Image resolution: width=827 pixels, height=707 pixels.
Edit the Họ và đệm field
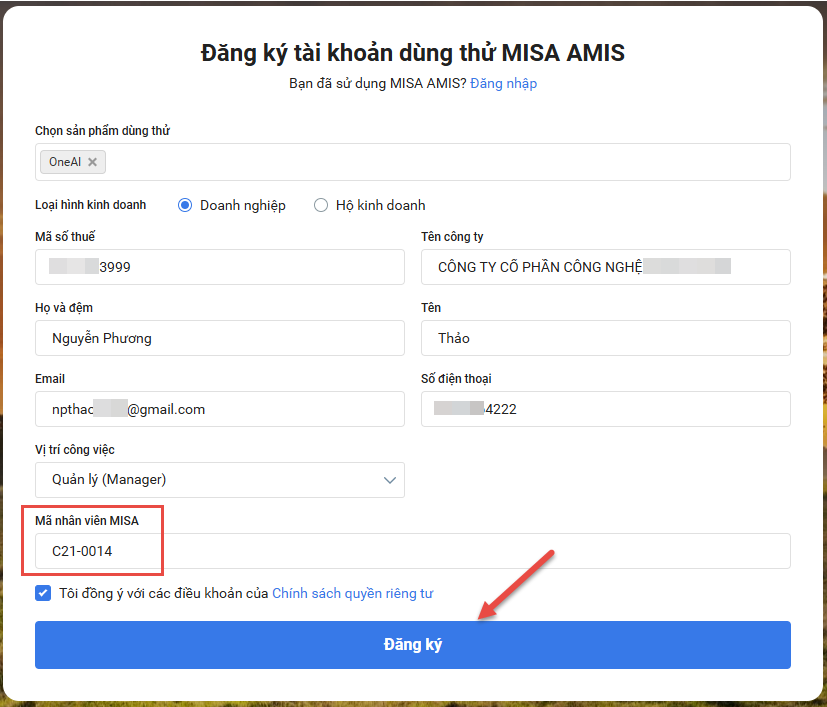[220, 338]
